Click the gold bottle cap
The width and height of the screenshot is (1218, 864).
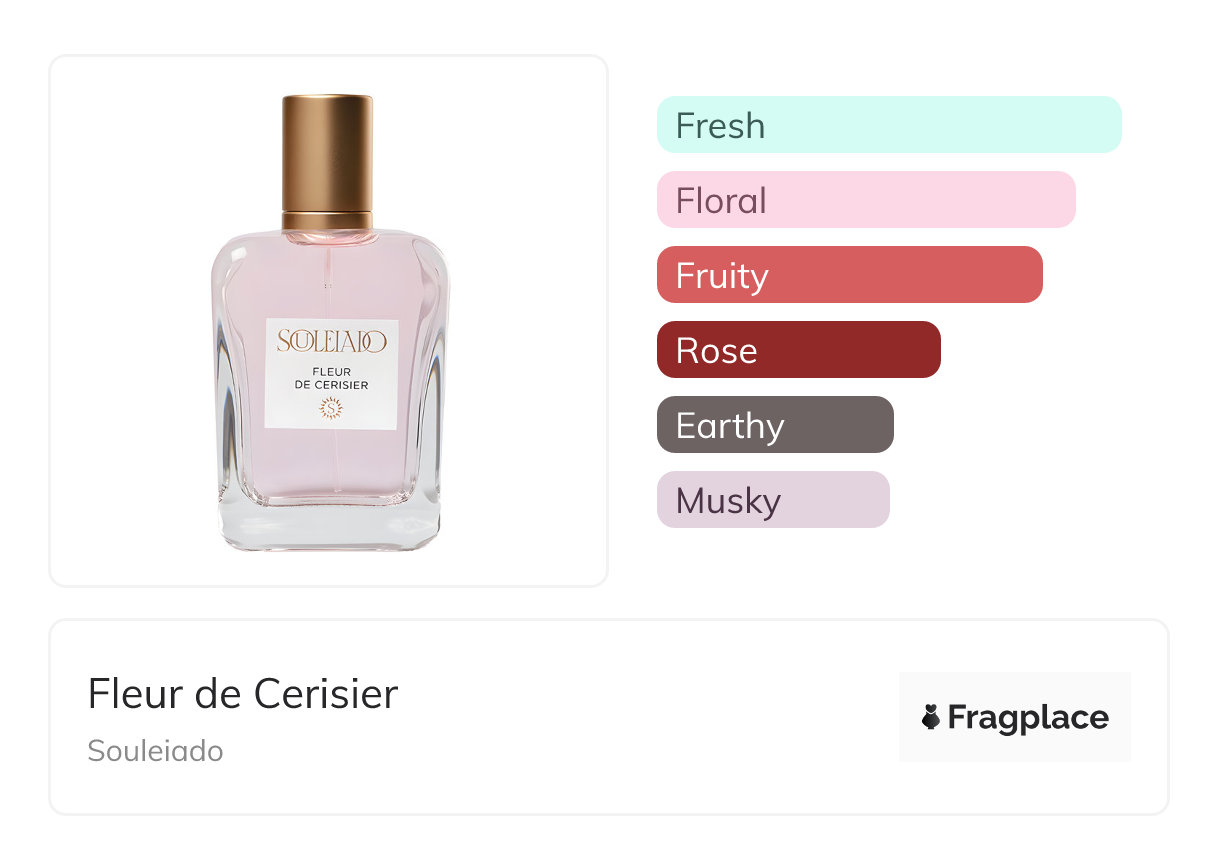(327, 150)
